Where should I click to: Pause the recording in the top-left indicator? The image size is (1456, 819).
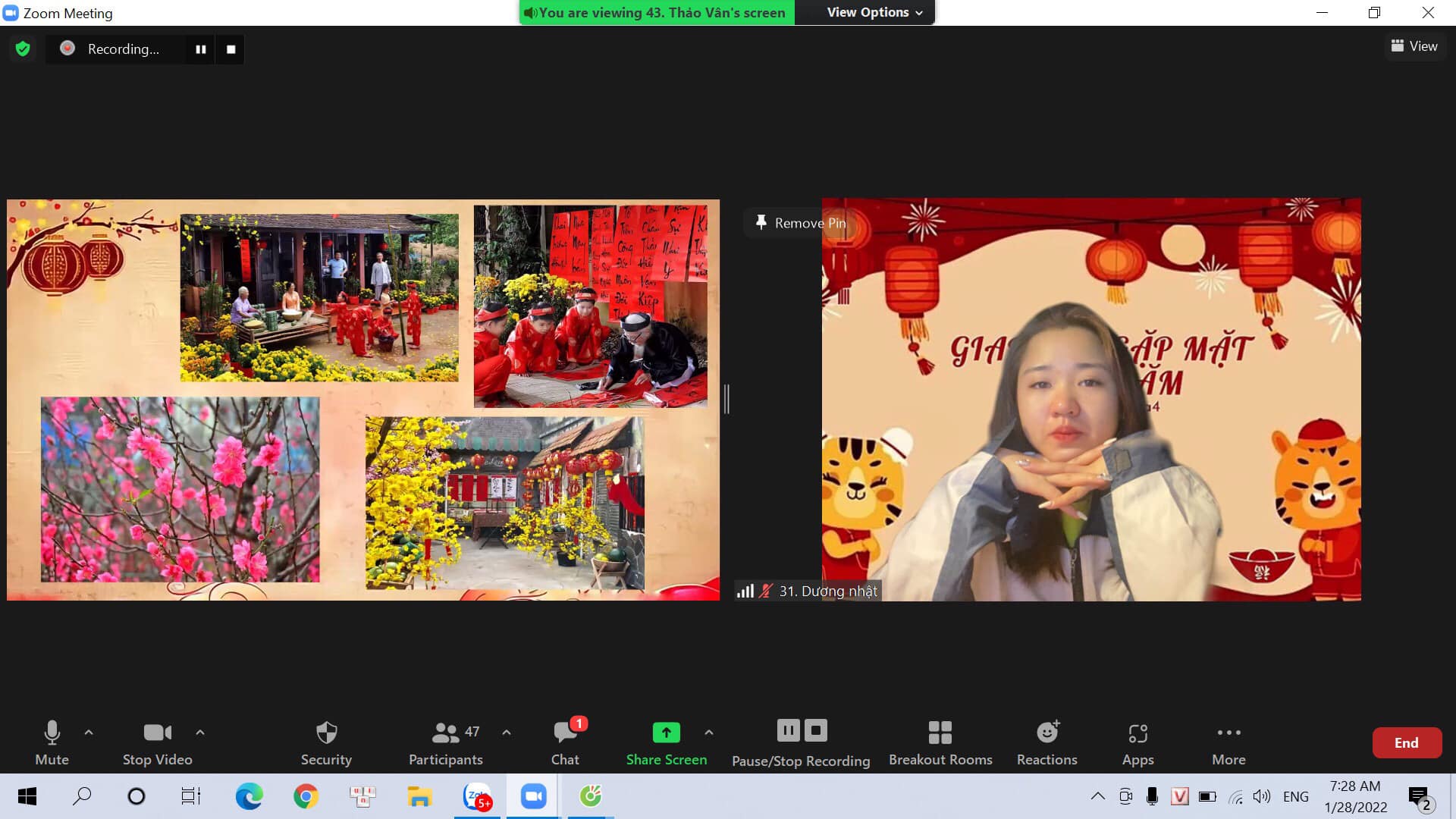[x=201, y=49]
